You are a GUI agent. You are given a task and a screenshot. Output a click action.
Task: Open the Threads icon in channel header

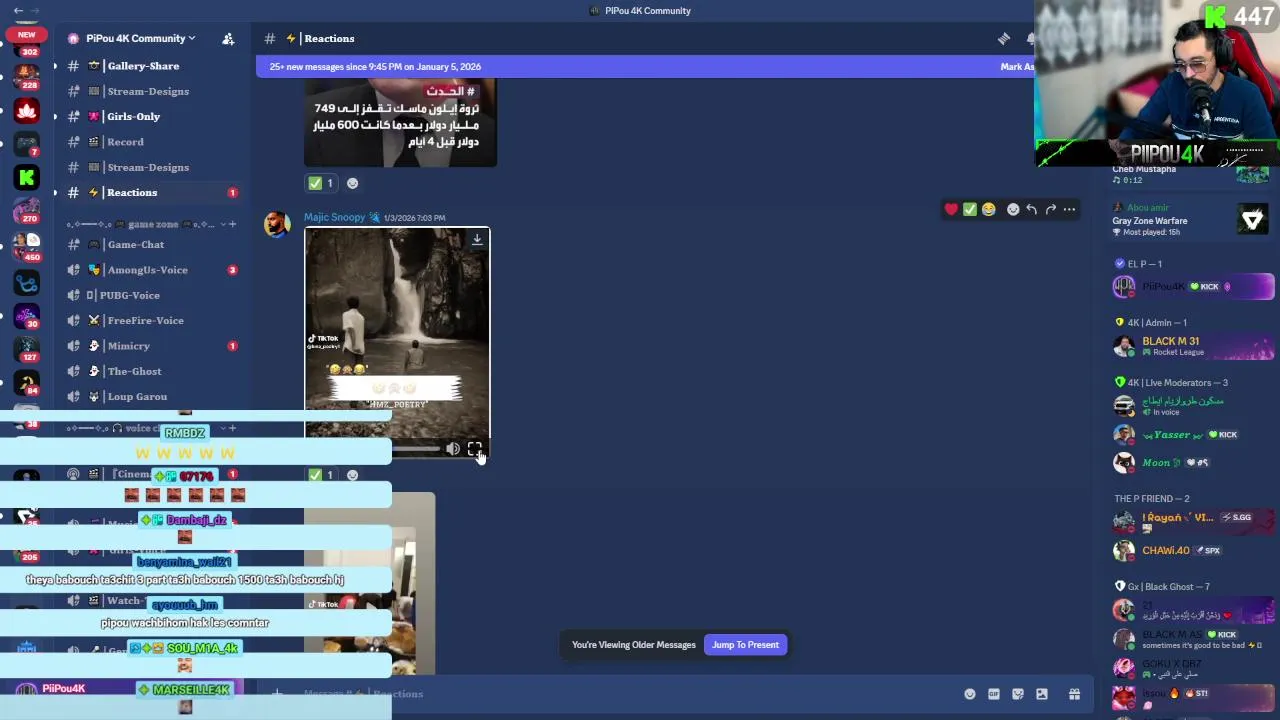click(1003, 38)
